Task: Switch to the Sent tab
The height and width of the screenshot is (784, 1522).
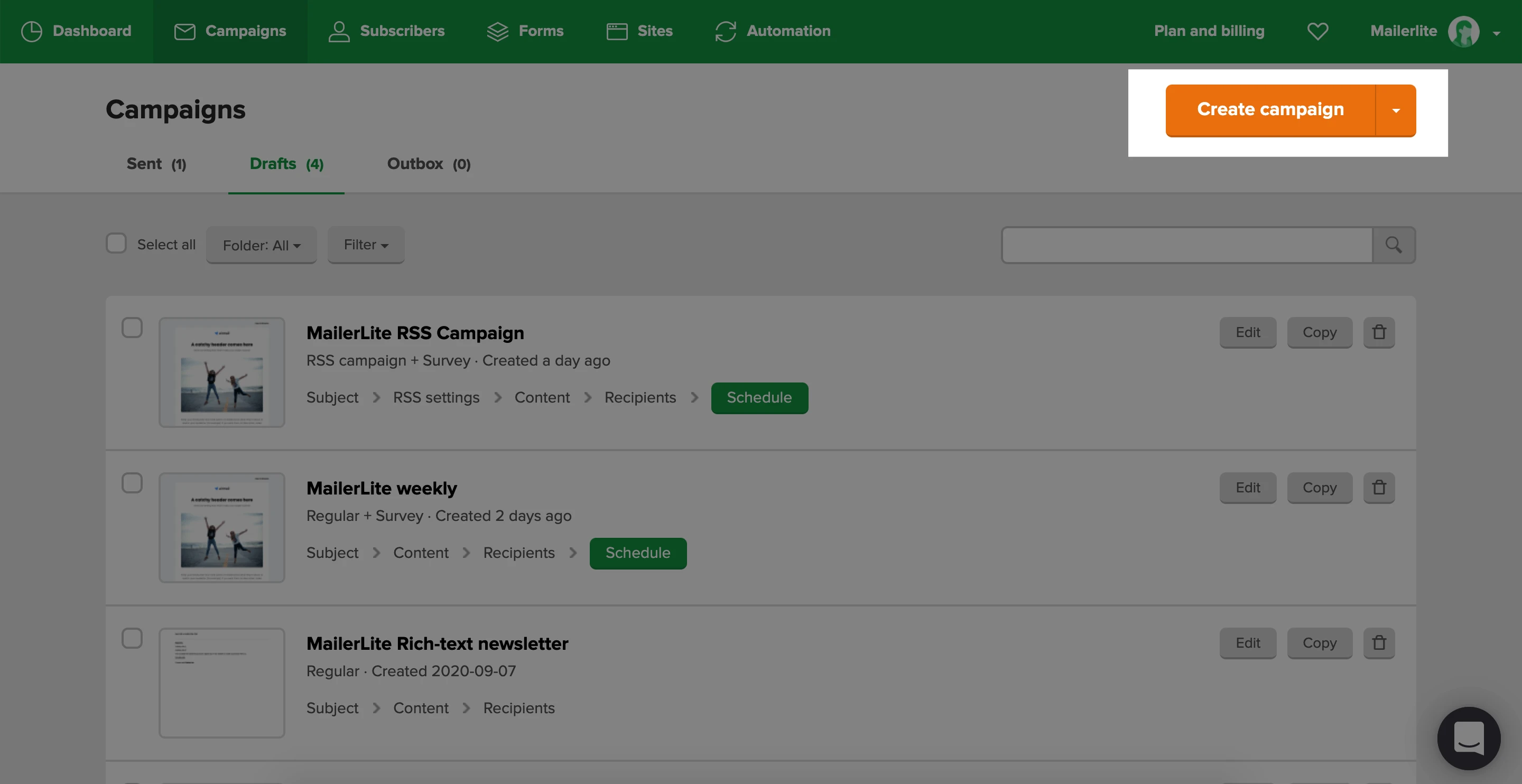Action: (156, 164)
